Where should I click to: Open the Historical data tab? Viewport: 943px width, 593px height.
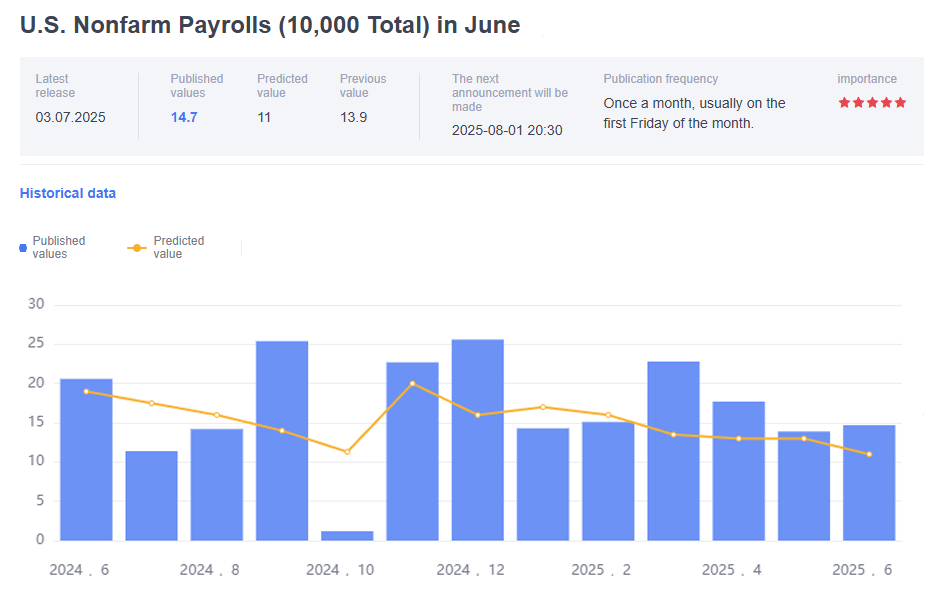click(x=68, y=193)
